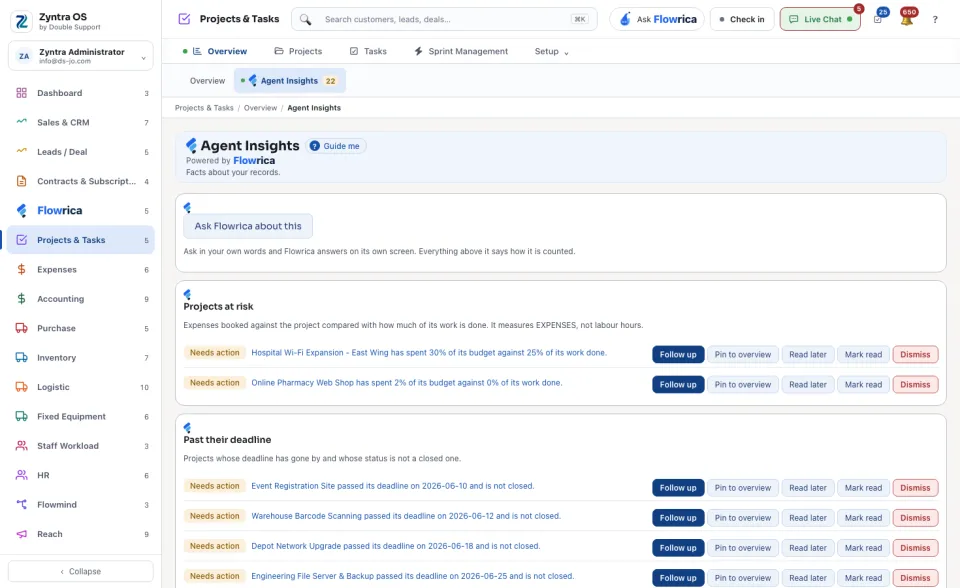Open Fixed Equipment truck icon
The image size is (960, 588).
(x=21, y=416)
